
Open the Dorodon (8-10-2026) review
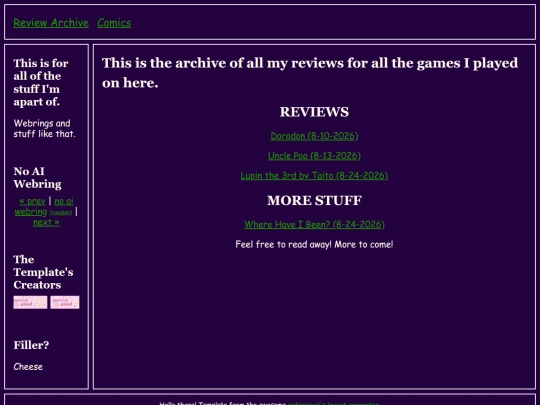[x=314, y=136]
